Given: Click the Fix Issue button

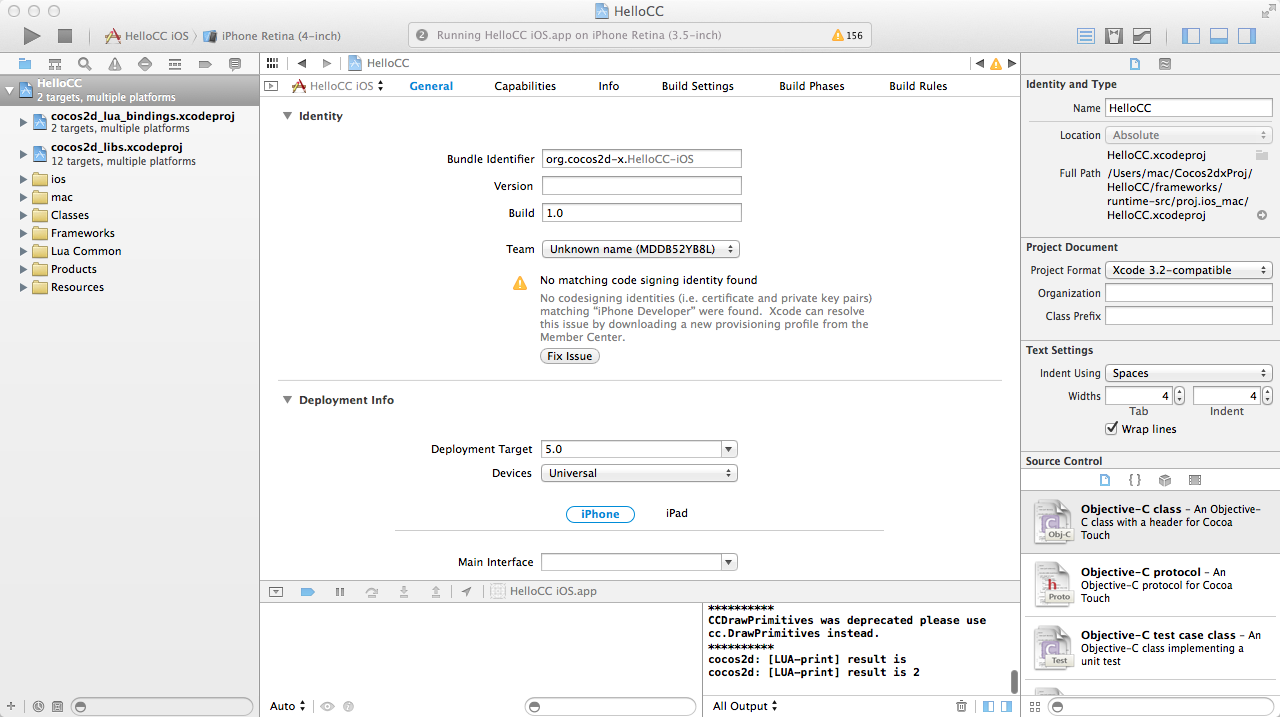Looking at the screenshot, I should 570,356.
